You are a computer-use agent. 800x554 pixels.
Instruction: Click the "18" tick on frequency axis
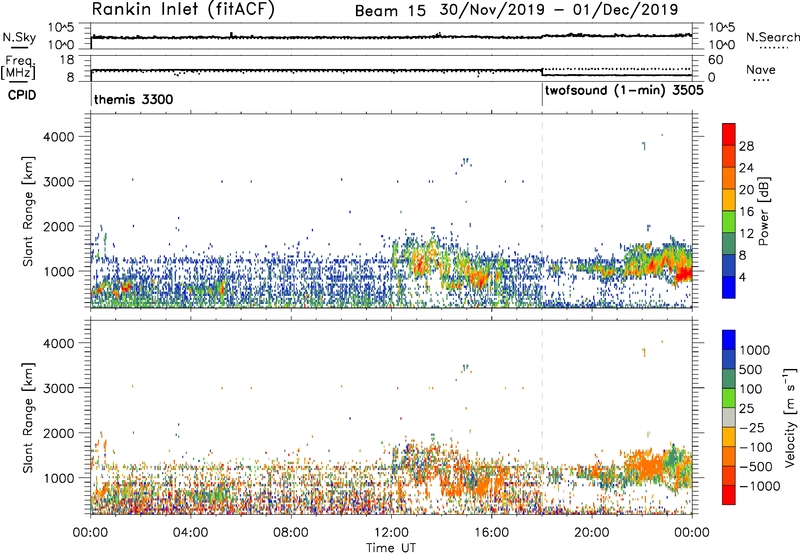66,60
